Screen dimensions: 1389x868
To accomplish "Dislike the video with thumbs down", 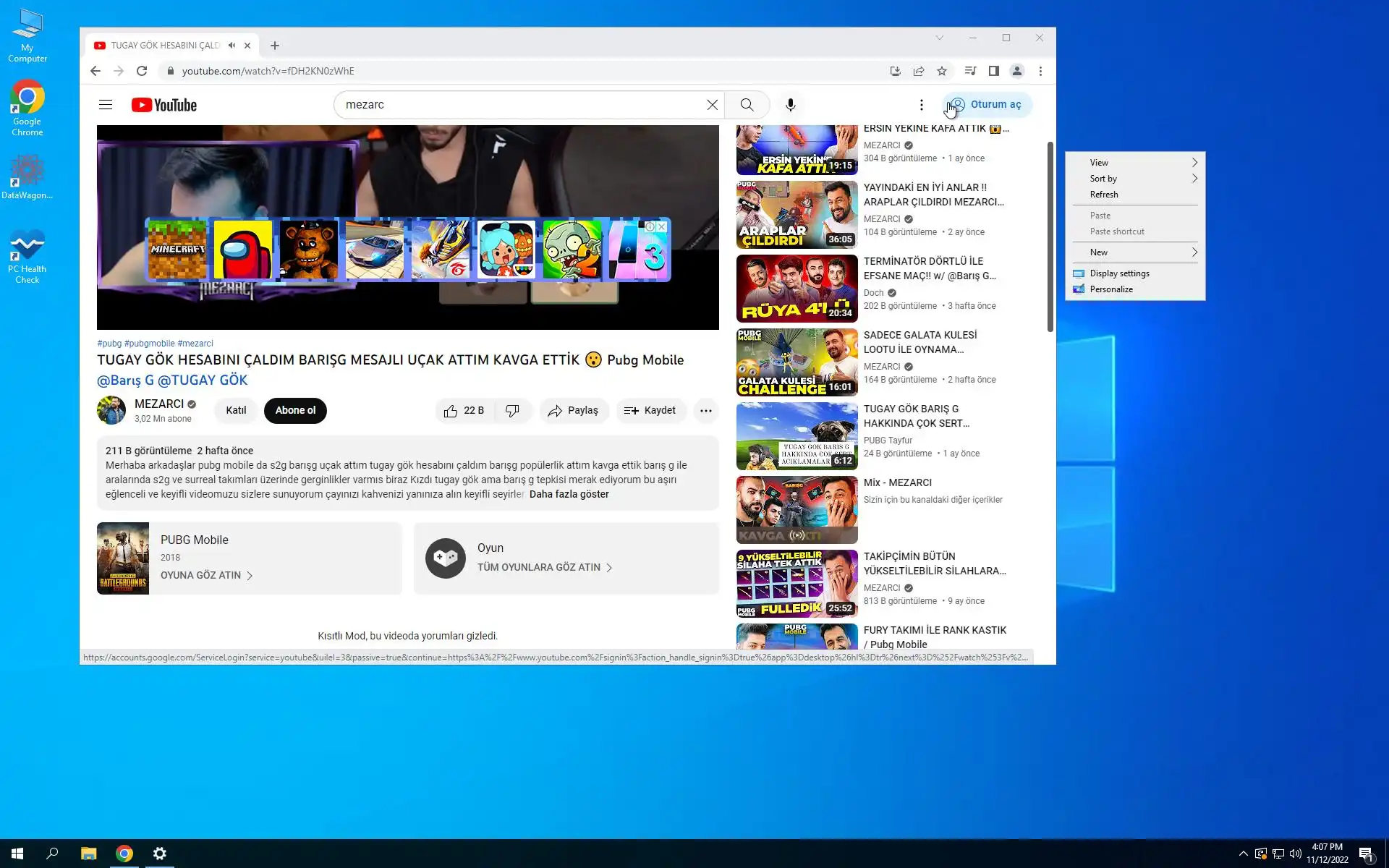I will [x=512, y=411].
